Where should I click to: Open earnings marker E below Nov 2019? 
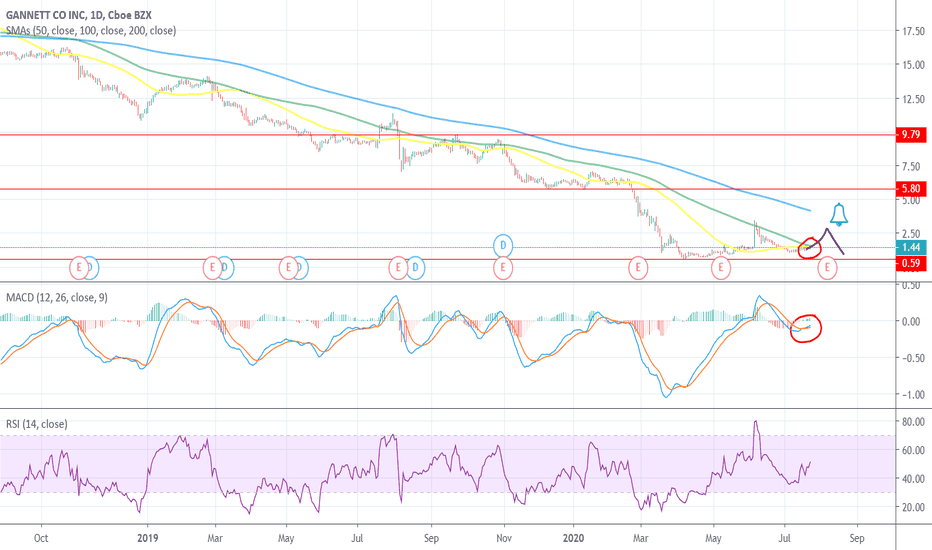pos(503,268)
